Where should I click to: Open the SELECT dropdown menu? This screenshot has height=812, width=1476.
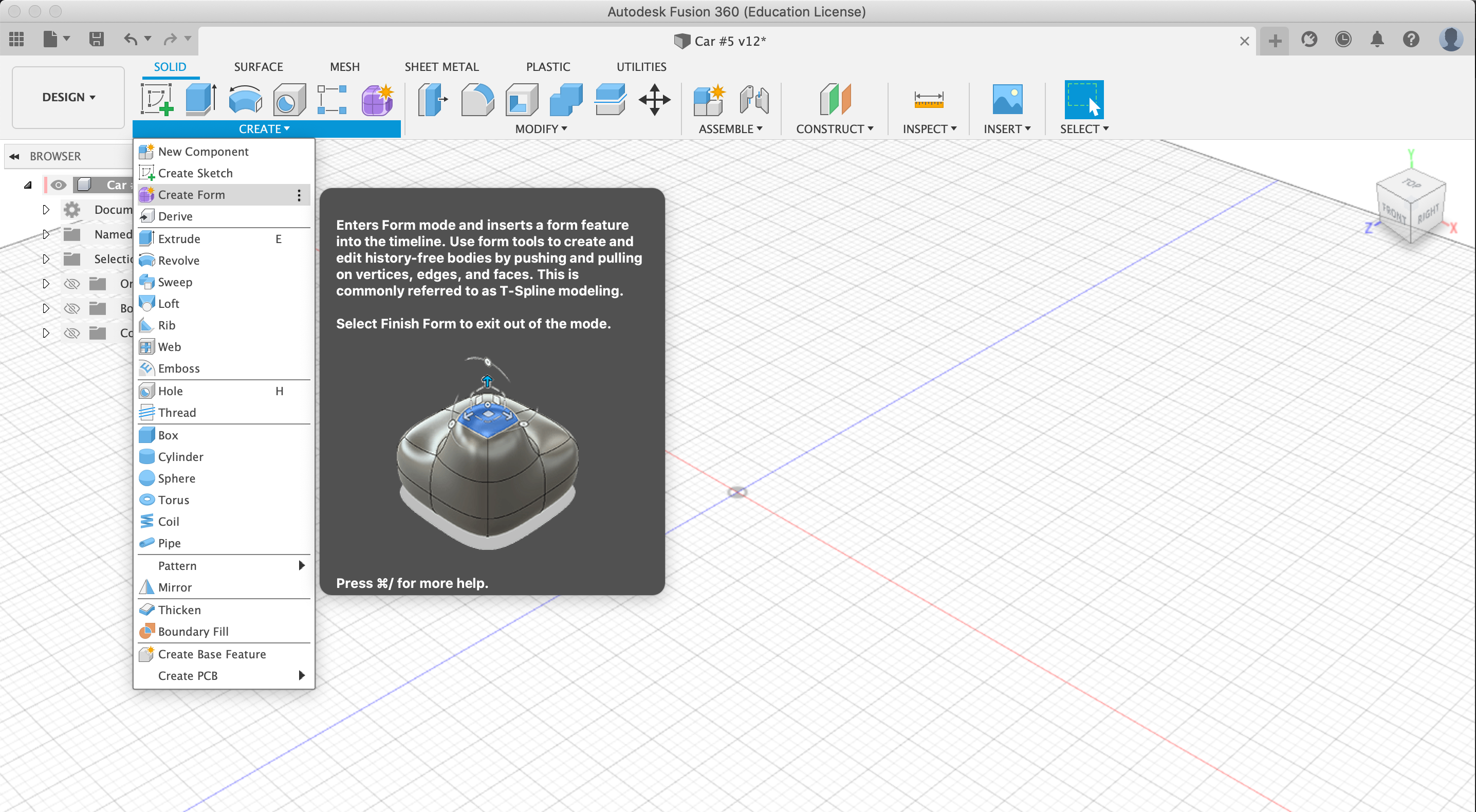coord(1083,129)
